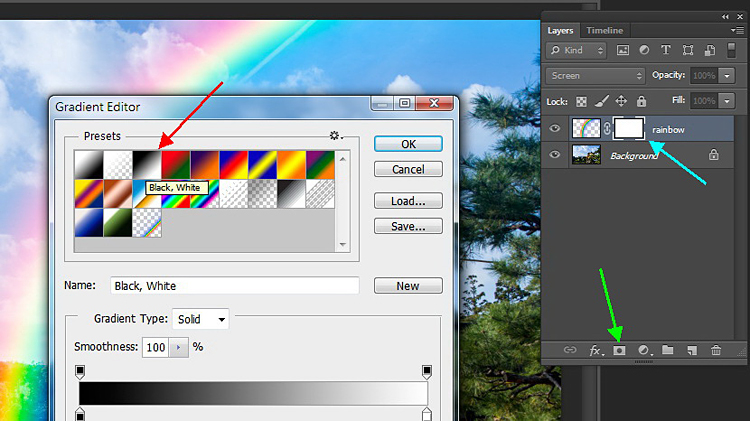
Task: Click the lock transparent pixels icon
Action: (x=581, y=101)
